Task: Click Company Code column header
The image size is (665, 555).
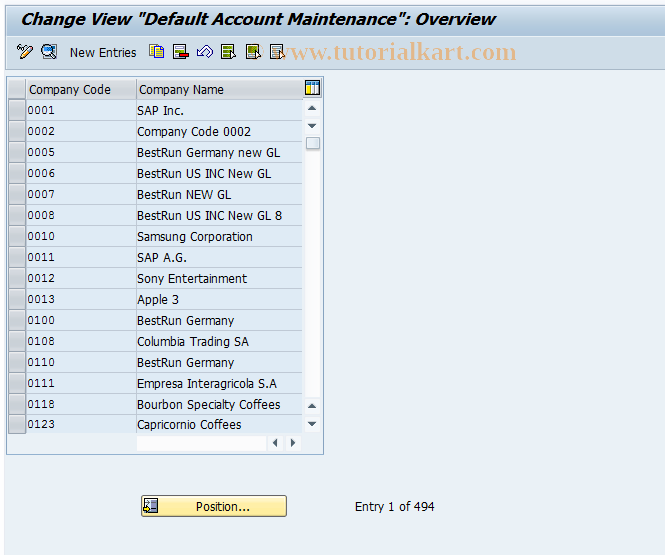Action: tap(81, 89)
